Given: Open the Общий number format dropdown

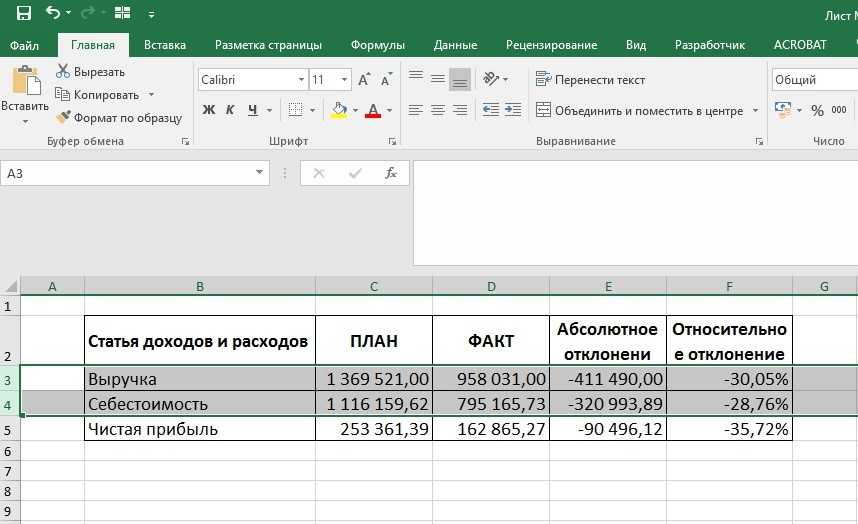Looking at the screenshot, I should [x=814, y=79].
